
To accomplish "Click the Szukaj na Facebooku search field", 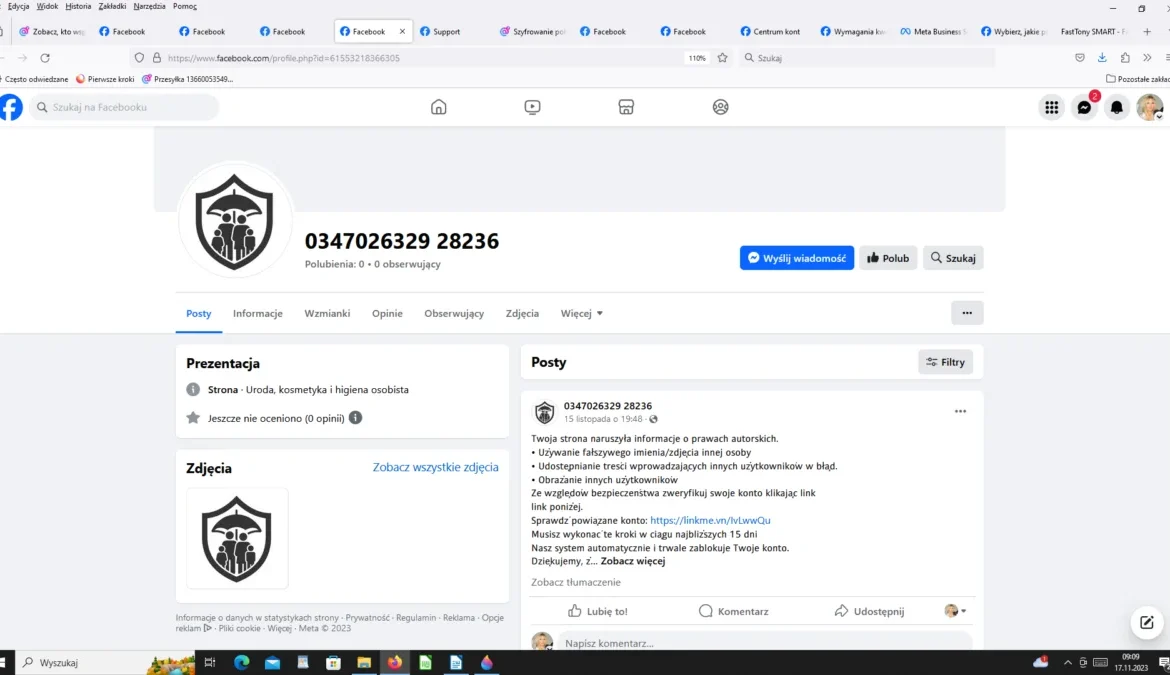I will (125, 107).
